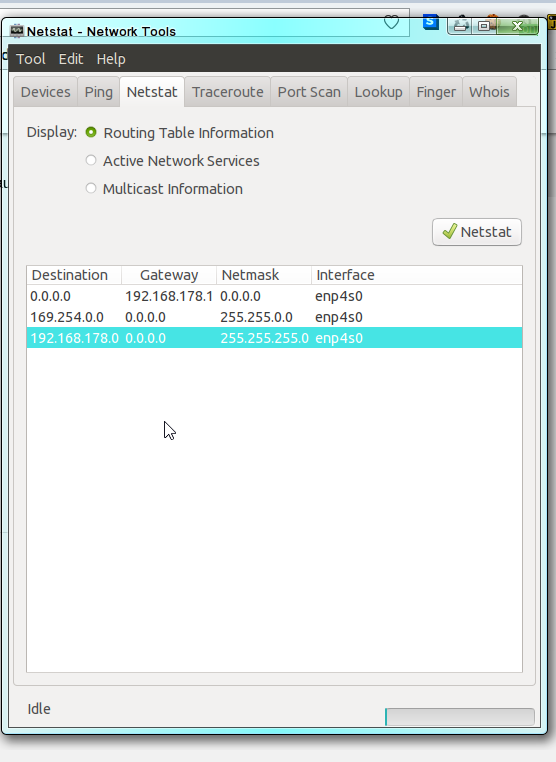
Task: Select Routing Table Information radio button
Action: (91, 132)
